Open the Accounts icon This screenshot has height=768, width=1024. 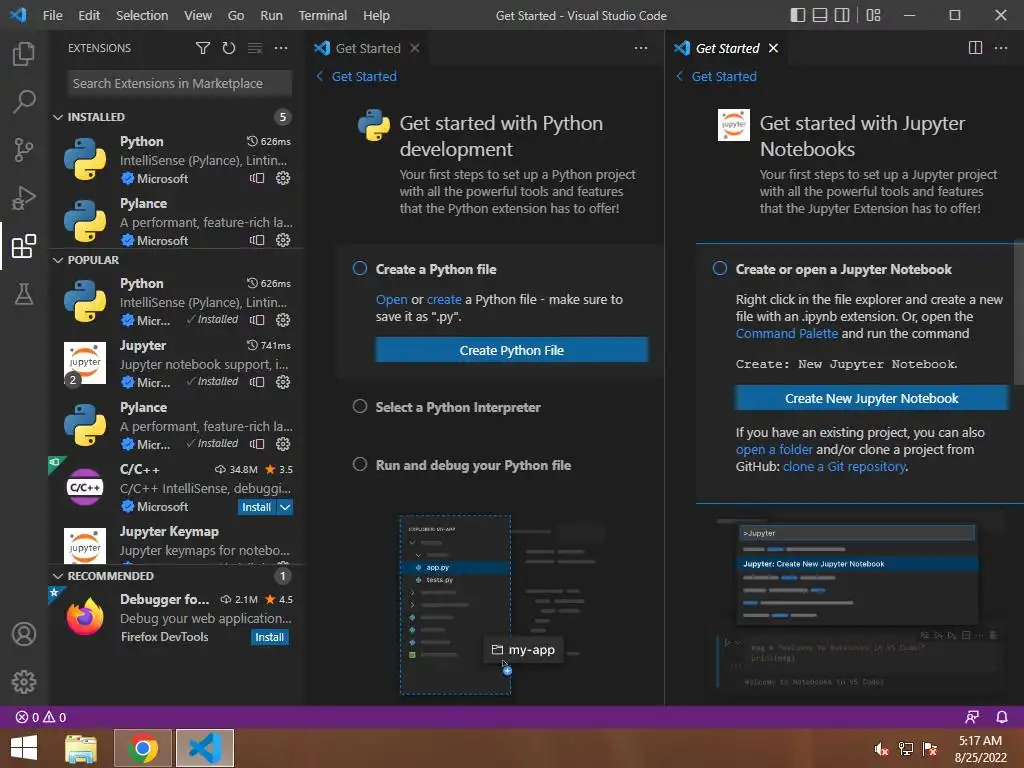tap(24, 634)
